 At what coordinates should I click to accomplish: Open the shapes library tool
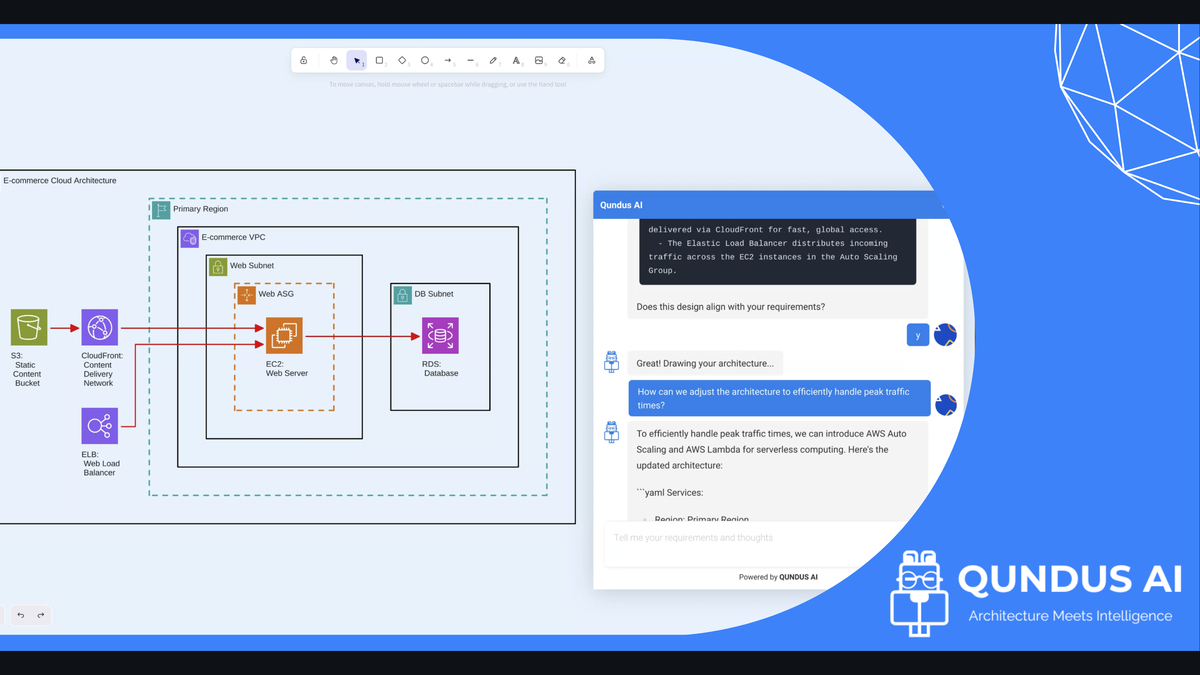point(591,61)
